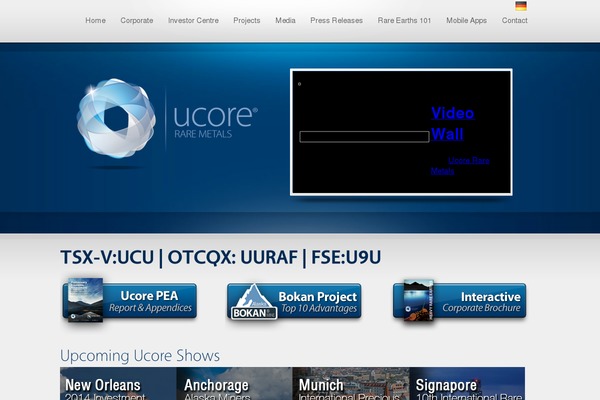600x400 pixels.
Task: Go to Mobile Apps page
Action: pos(466,21)
